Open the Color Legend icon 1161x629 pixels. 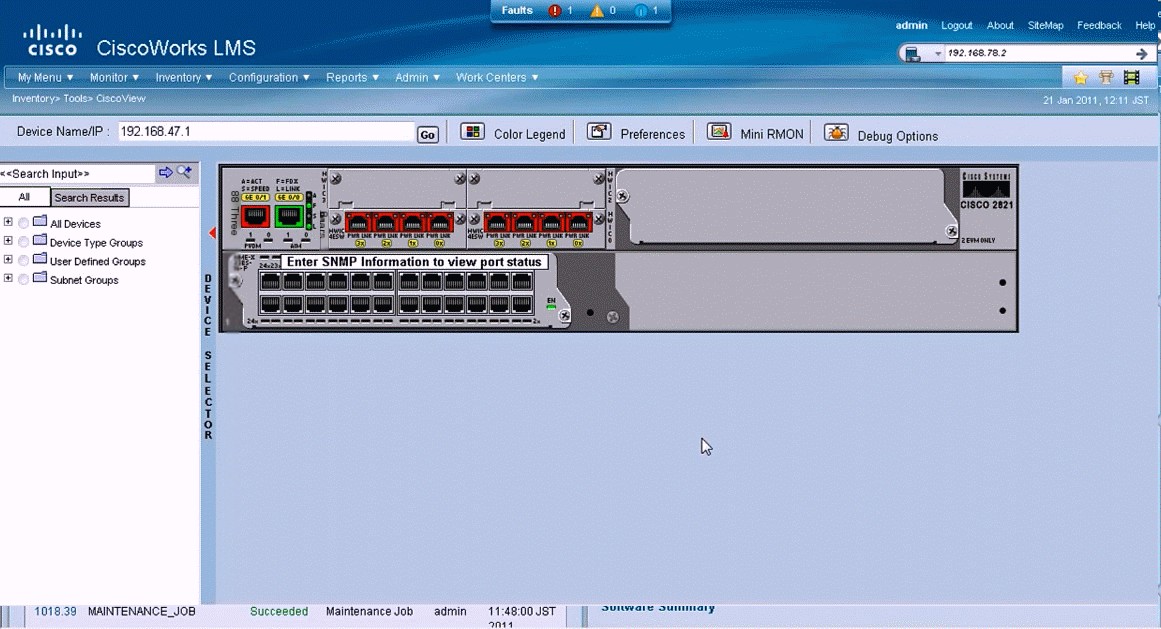472,132
